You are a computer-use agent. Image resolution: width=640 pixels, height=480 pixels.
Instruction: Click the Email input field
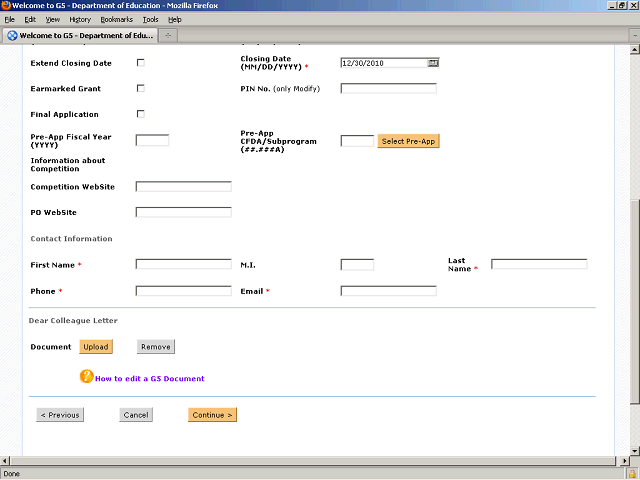[x=389, y=291]
